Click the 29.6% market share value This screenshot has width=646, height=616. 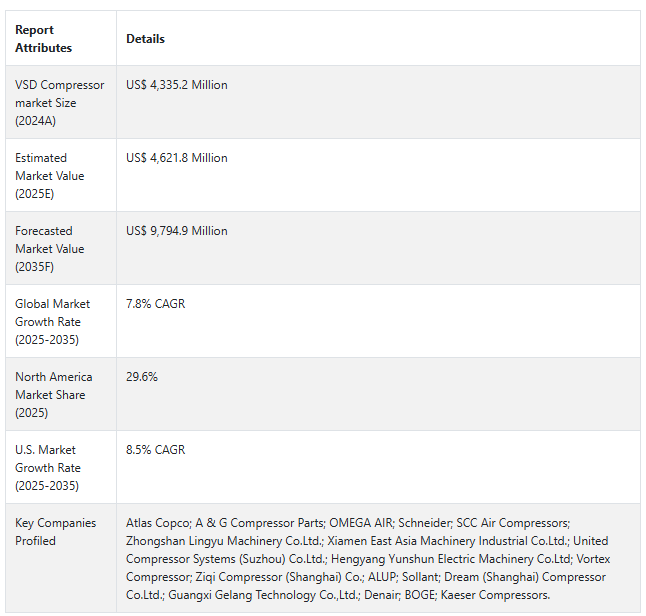coord(142,377)
